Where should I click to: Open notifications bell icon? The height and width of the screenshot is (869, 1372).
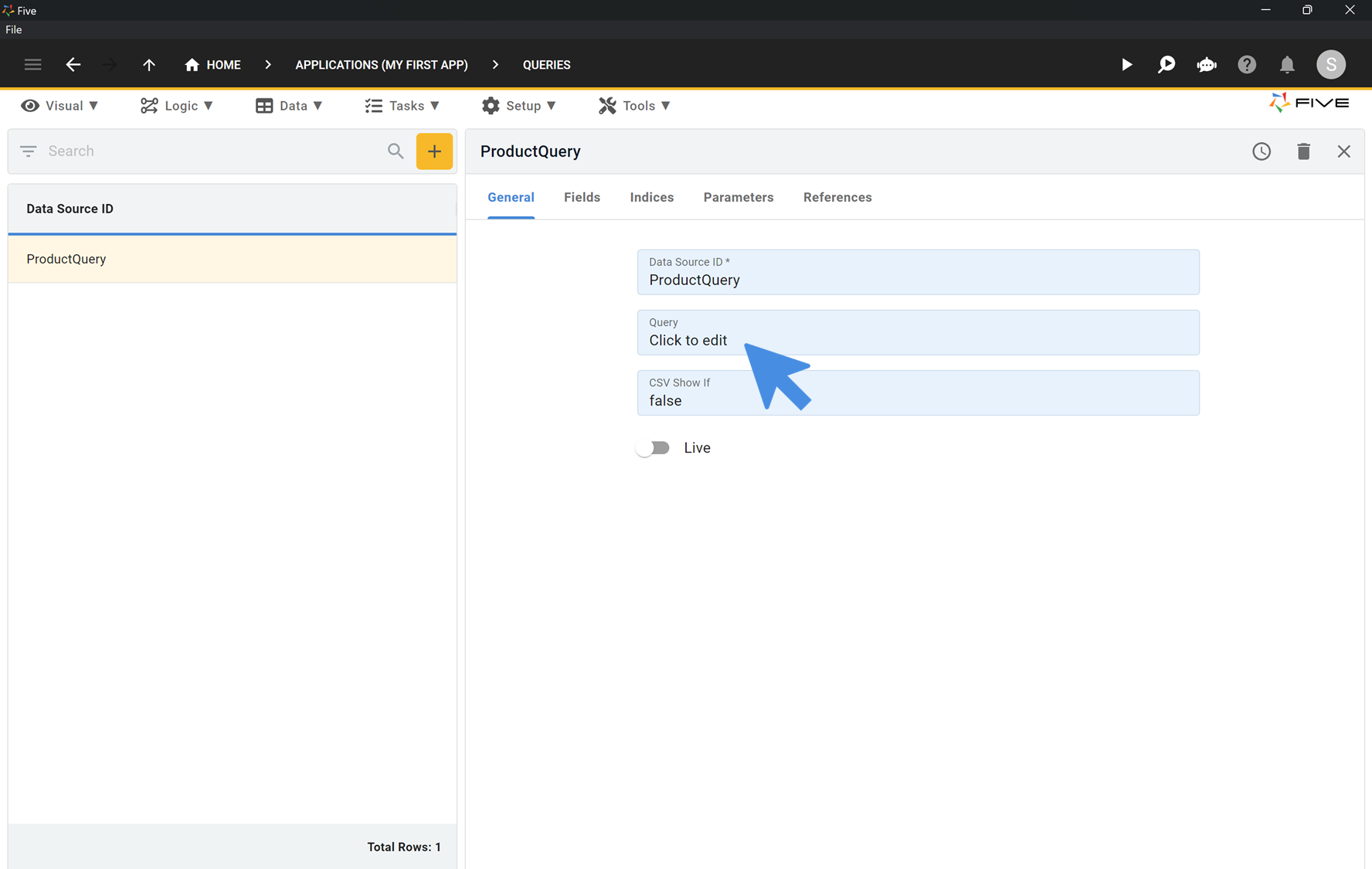[x=1287, y=65]
